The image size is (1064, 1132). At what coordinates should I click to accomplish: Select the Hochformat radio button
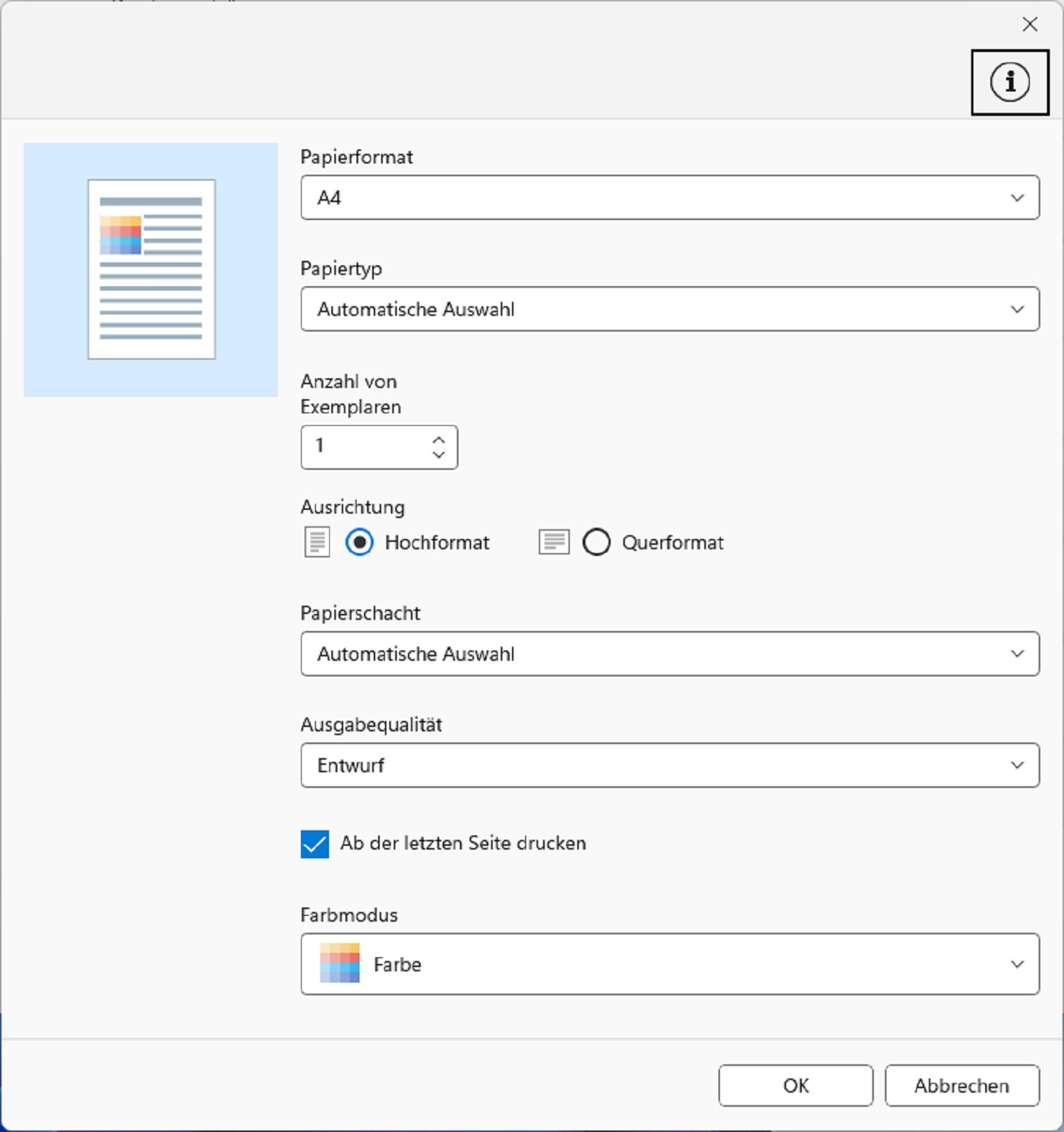coord(360,543)
